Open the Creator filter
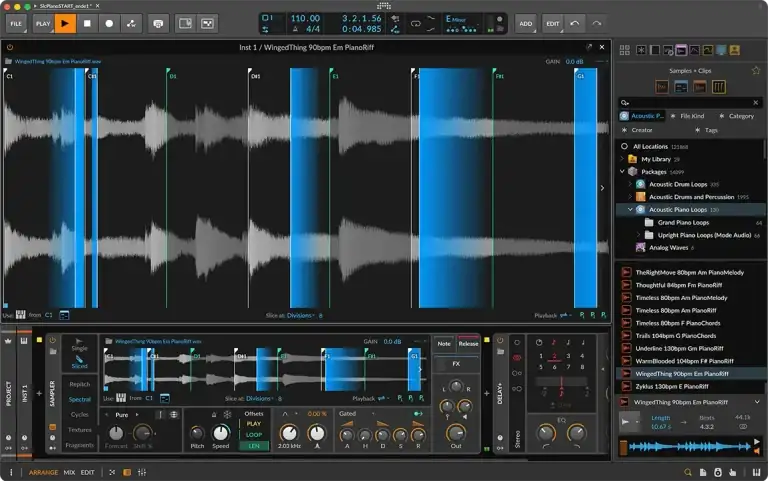The image size is (768, 481). (x=637, y=130)
